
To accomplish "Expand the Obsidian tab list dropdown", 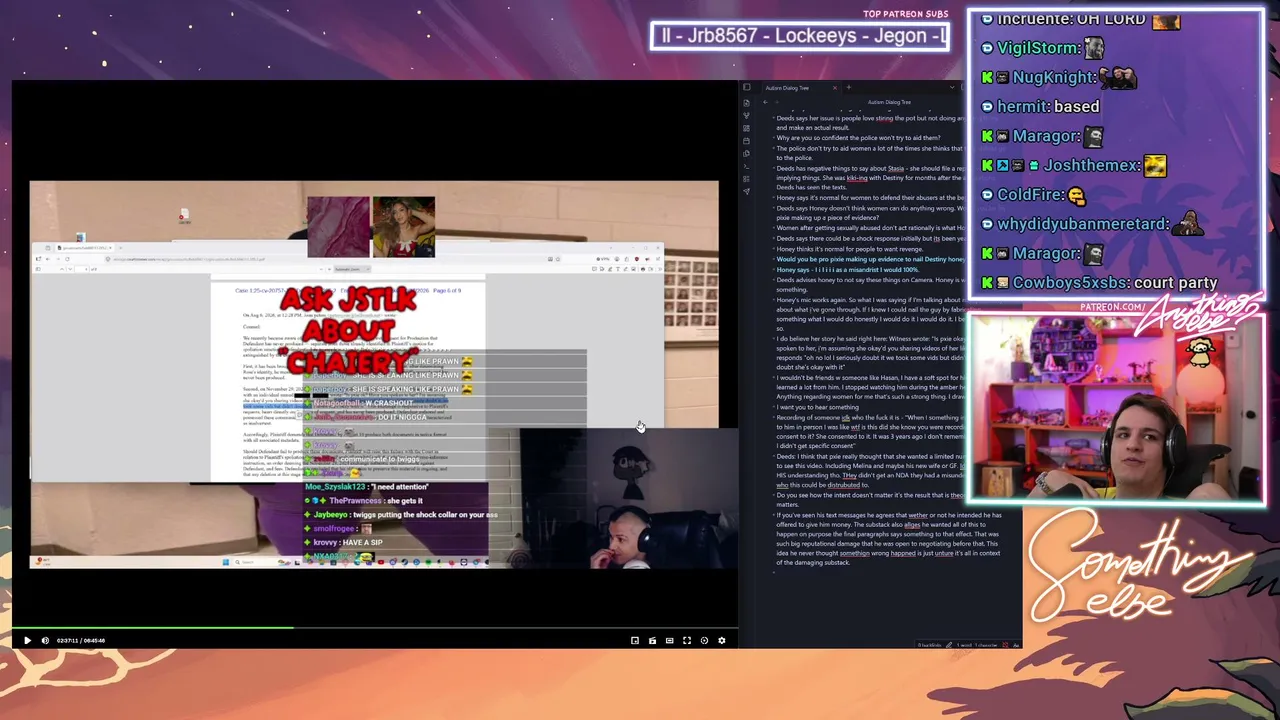I will coord(951,88).
